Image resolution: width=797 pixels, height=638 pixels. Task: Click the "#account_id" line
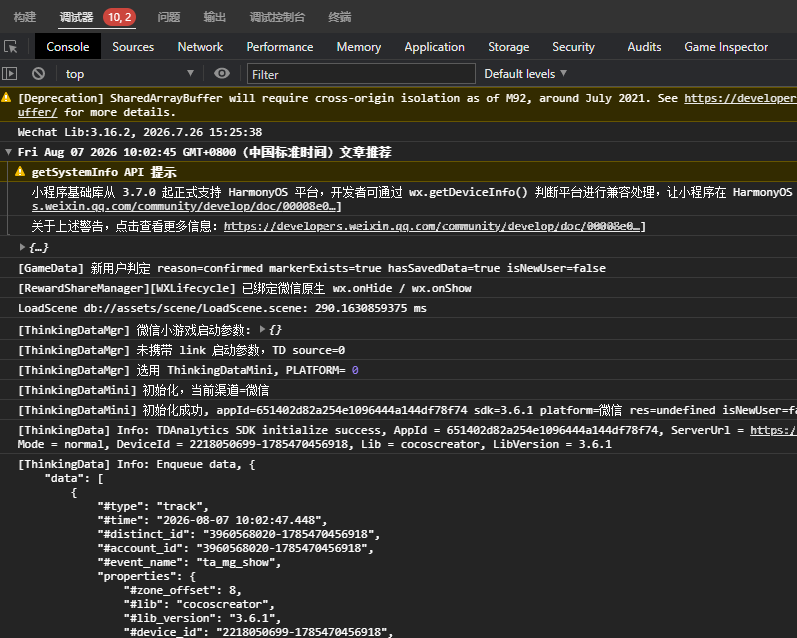(235, 548)
